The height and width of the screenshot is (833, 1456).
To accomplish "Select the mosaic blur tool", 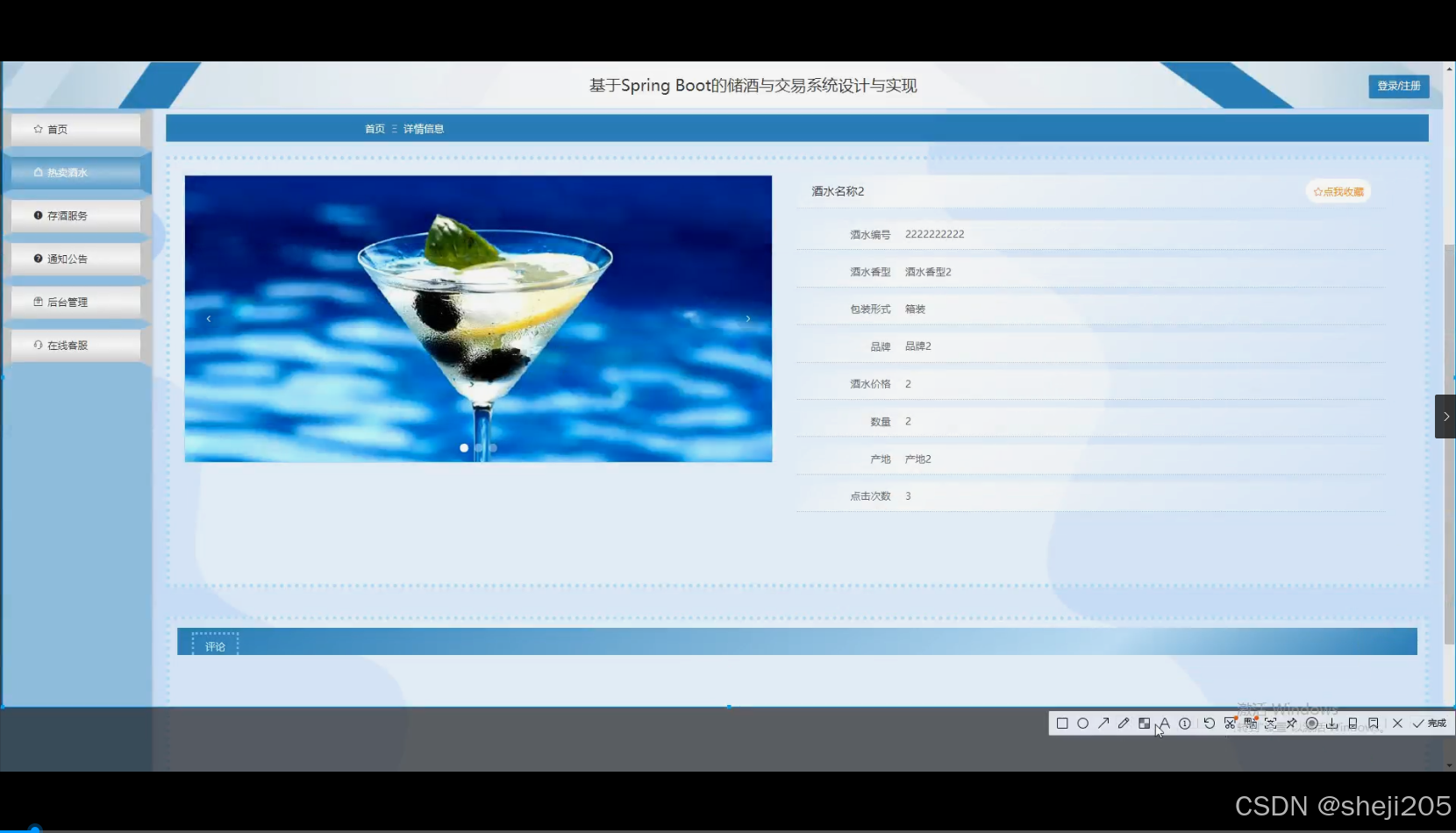I will click(1144, 723).
